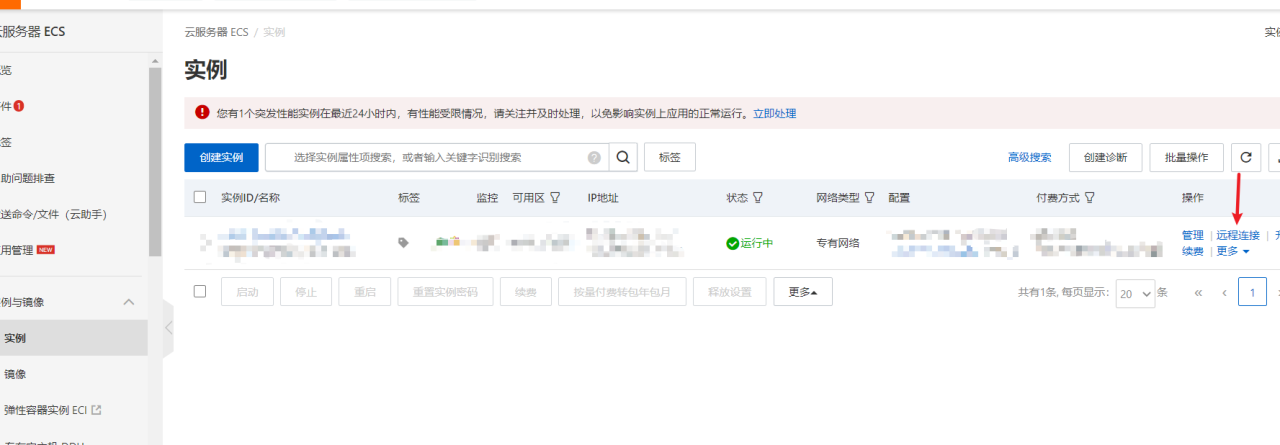Image resolution: width=1280 pixels, height=445 pixels.
Task: Click the 专有网络 cell in the instance row
Action: pyautogui.click(x=838, y=243)
